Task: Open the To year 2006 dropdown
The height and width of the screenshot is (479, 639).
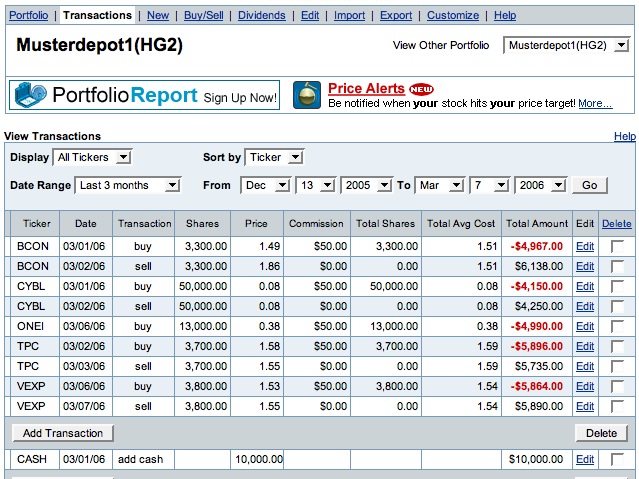Action: pos(541,185)
